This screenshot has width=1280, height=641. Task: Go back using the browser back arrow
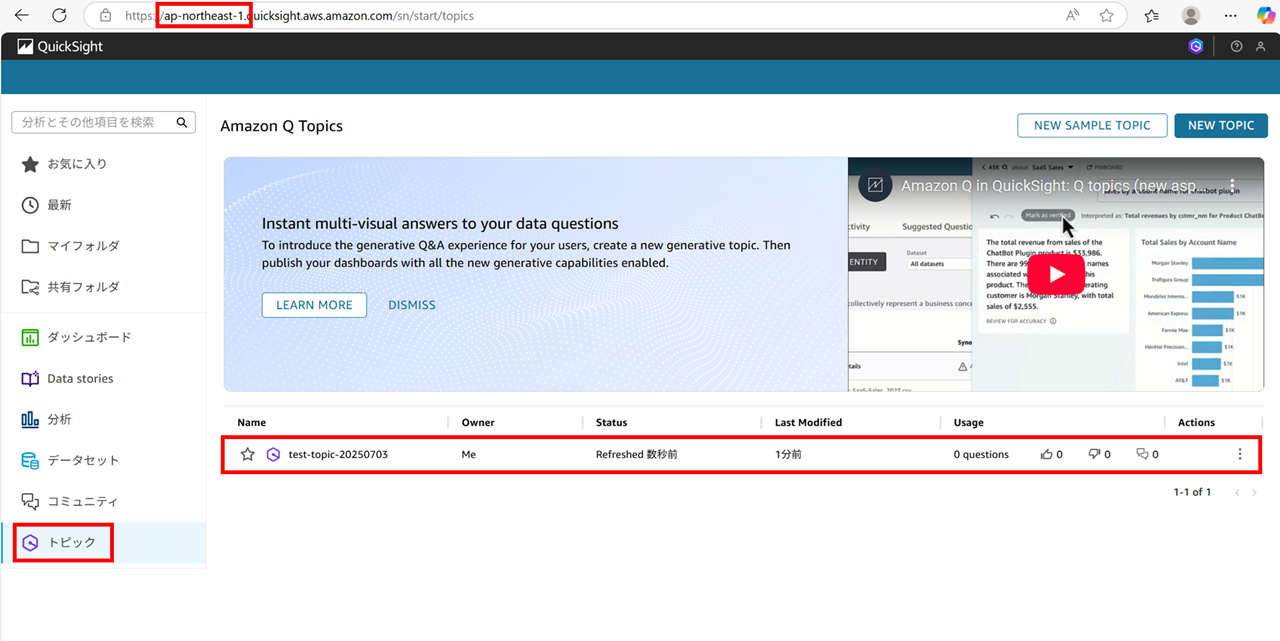[x=22, y=16]
